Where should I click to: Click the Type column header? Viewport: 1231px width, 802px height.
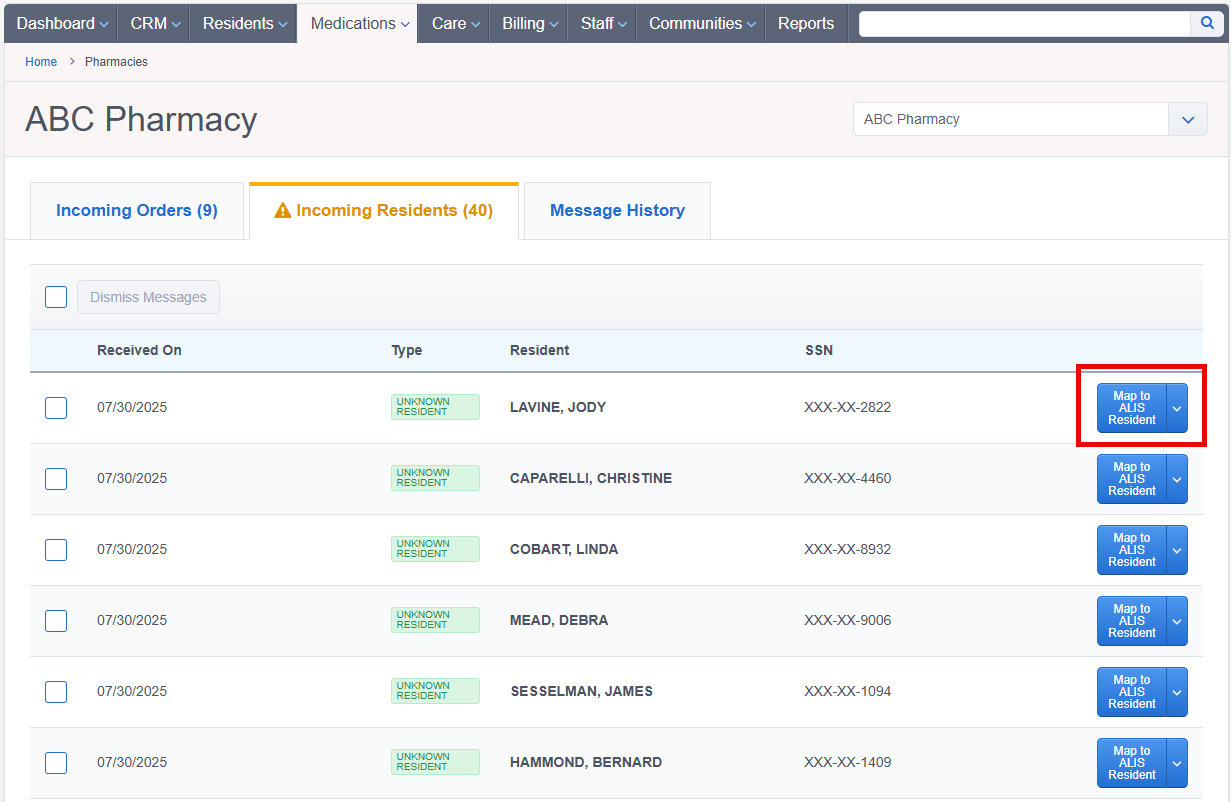406,350
